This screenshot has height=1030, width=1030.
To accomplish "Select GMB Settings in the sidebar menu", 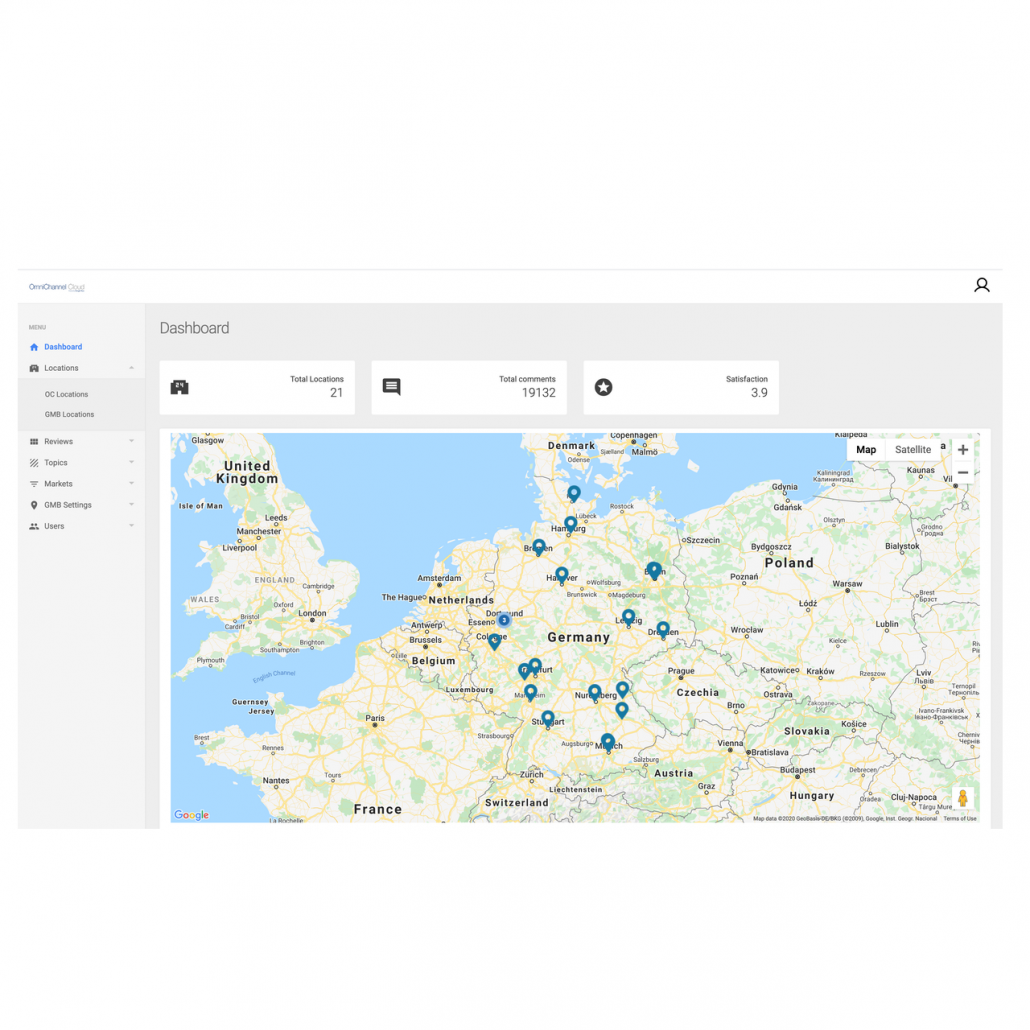I will 68,505.
